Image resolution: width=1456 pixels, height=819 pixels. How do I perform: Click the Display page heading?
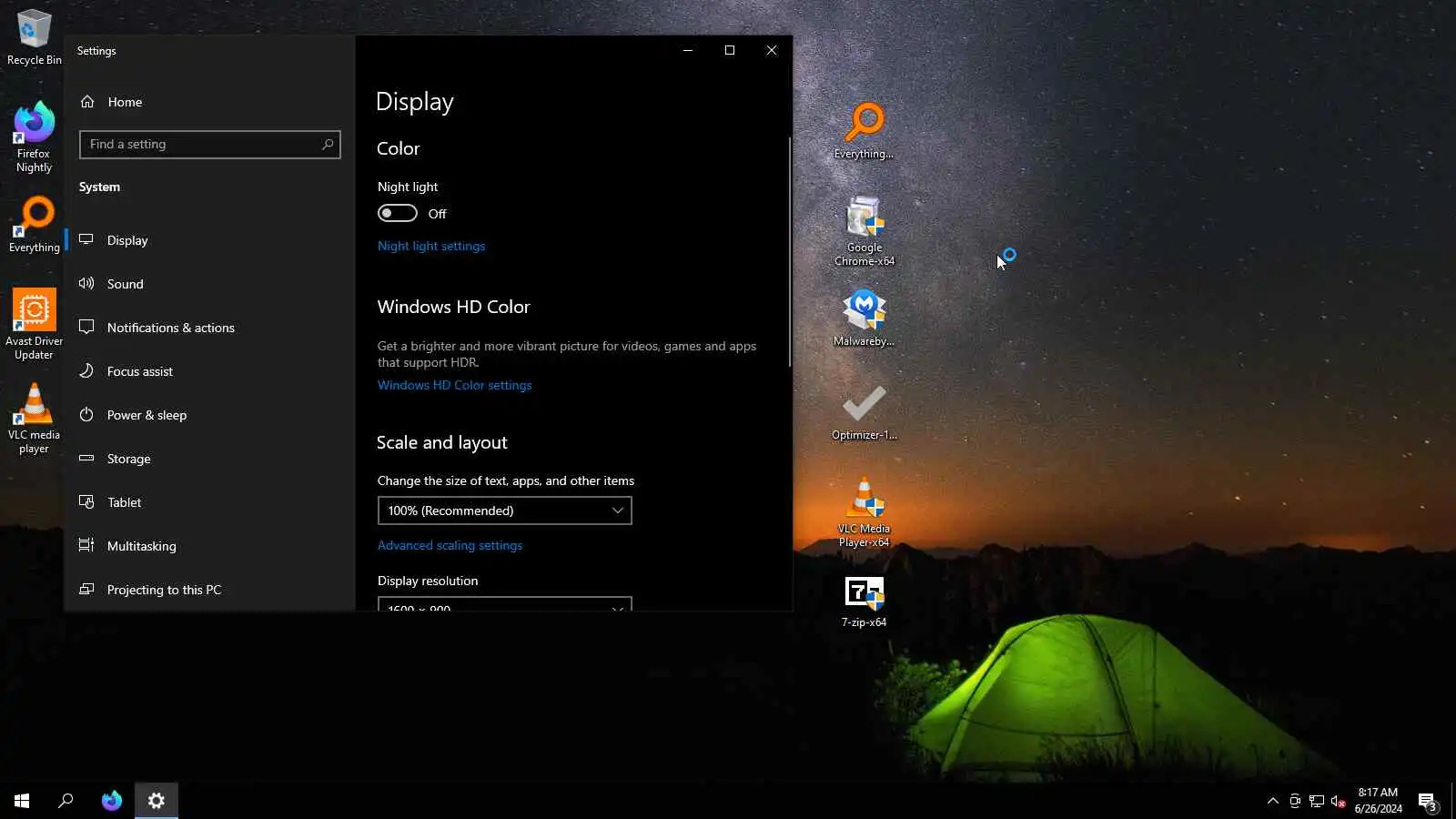point(415,102)
